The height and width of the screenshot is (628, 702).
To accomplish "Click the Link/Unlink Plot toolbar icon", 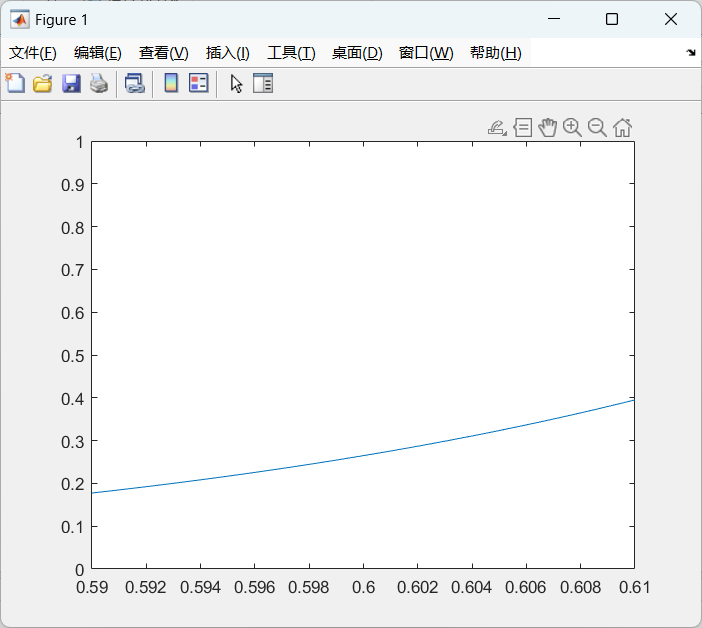I will tap(134, 84).
